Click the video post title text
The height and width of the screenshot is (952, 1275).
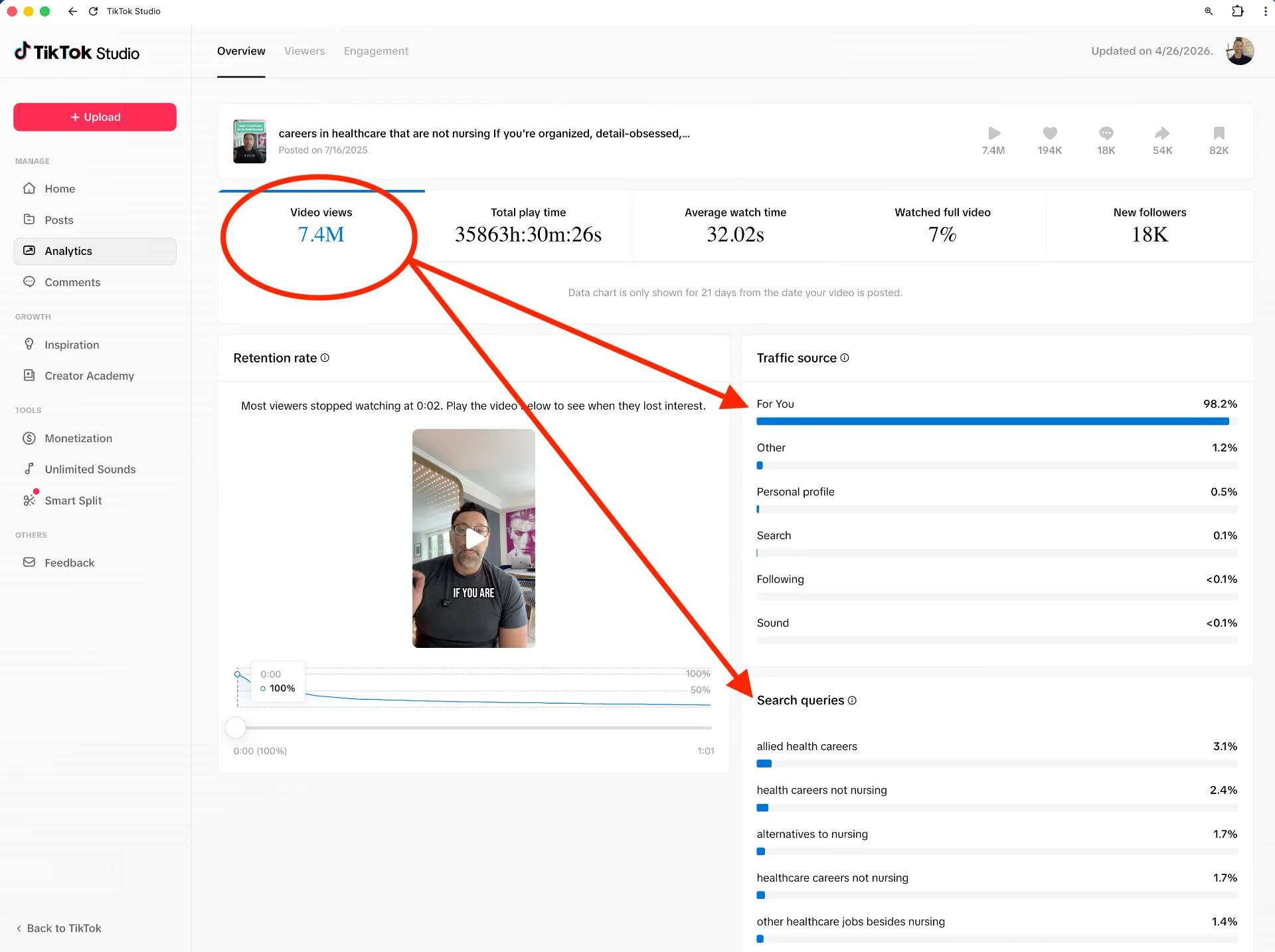(x=484, y=133)
